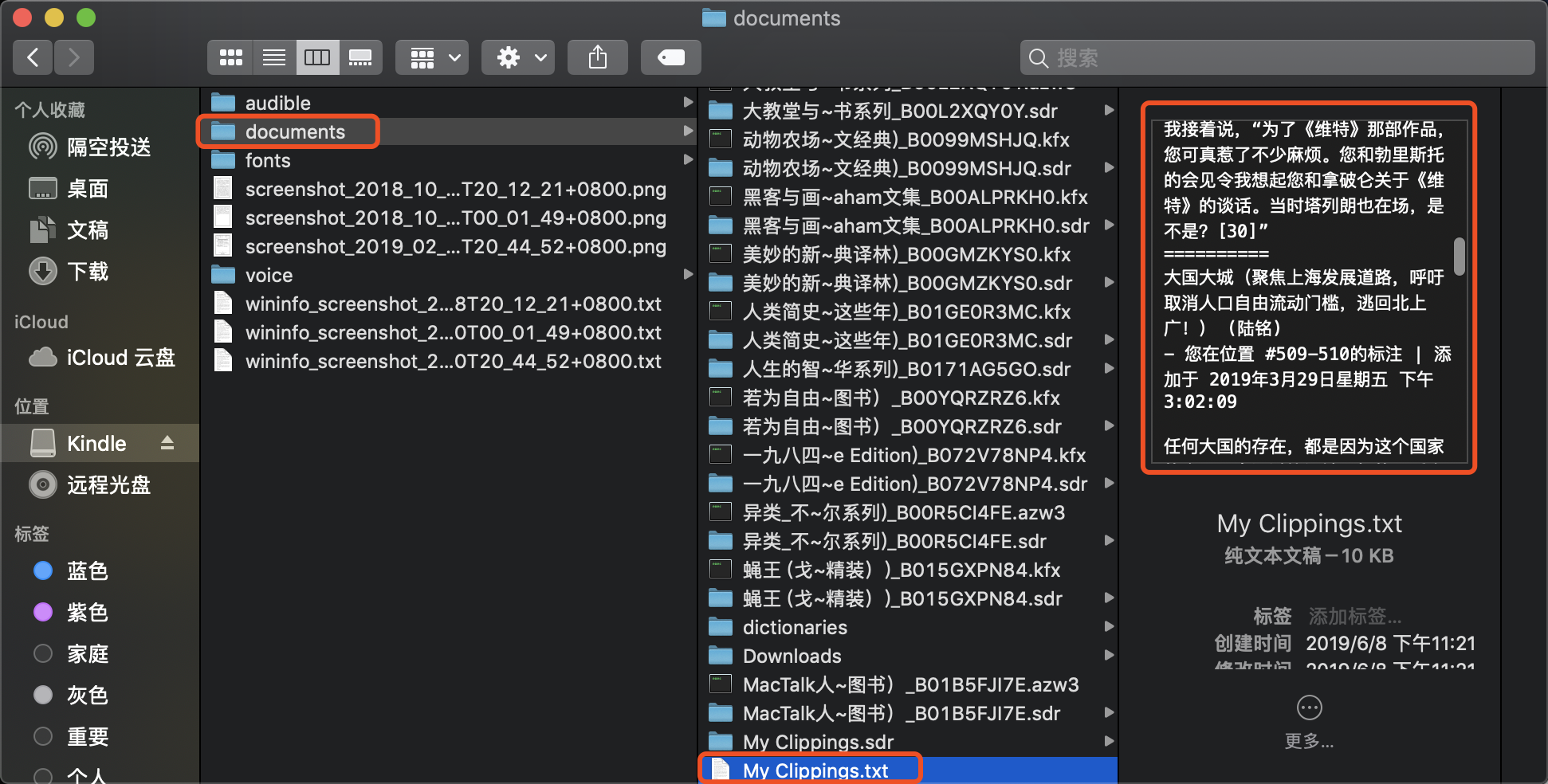This screenshot has width=1548, height=784.
Task: Open 隔空投送 (AirDrop) in sidebar
Action: pyautogui.click(x=100, y=147)
